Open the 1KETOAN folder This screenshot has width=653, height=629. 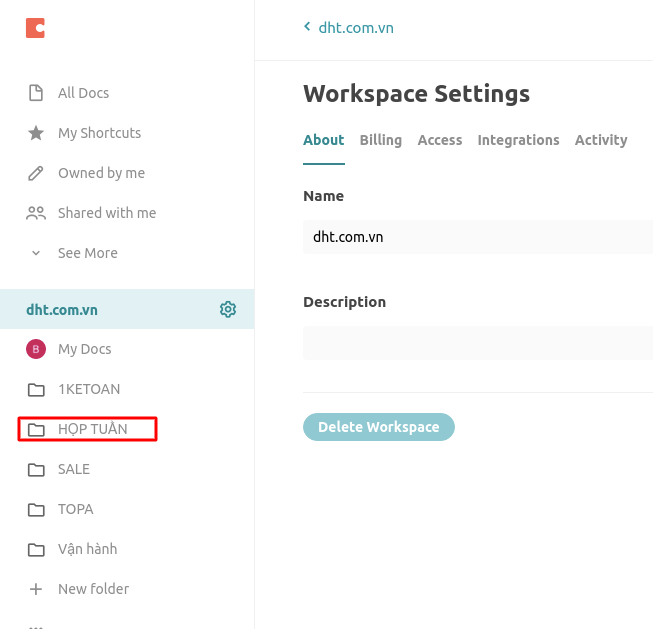[88, 389]
